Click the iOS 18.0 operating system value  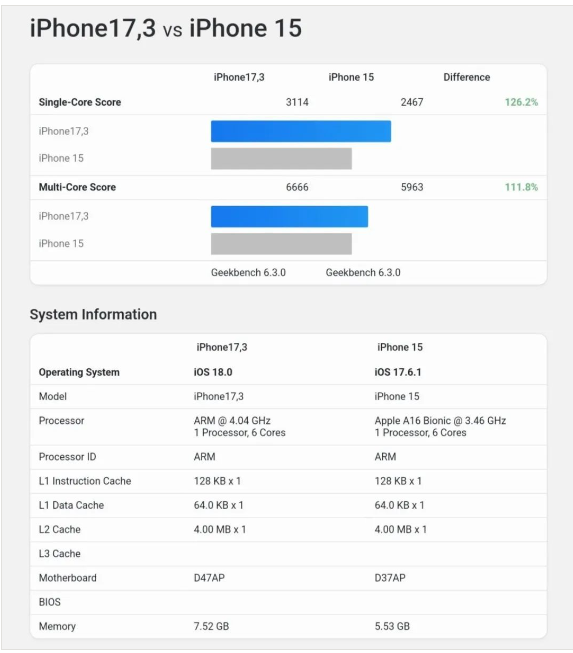[x=213, y=372]
